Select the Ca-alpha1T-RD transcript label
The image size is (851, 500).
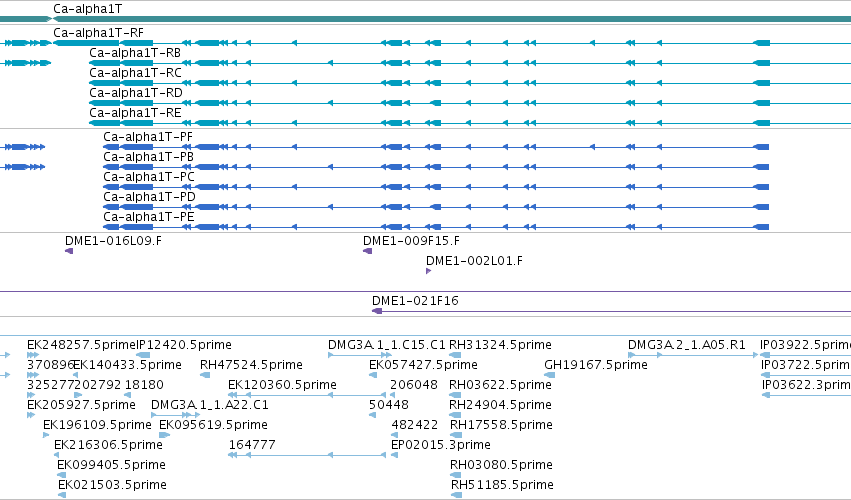[x=136, y=93]
